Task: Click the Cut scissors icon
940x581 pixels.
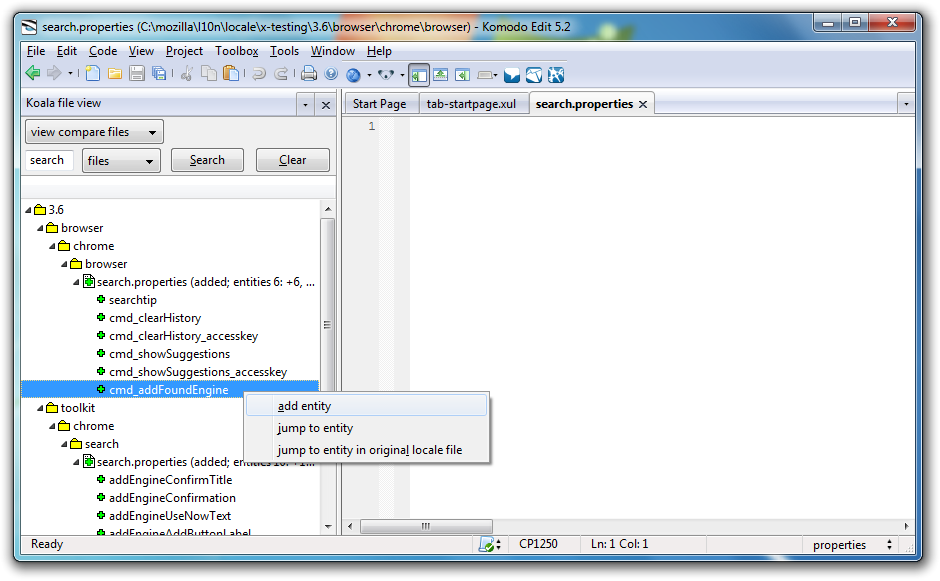Action: tap(187, 74)
